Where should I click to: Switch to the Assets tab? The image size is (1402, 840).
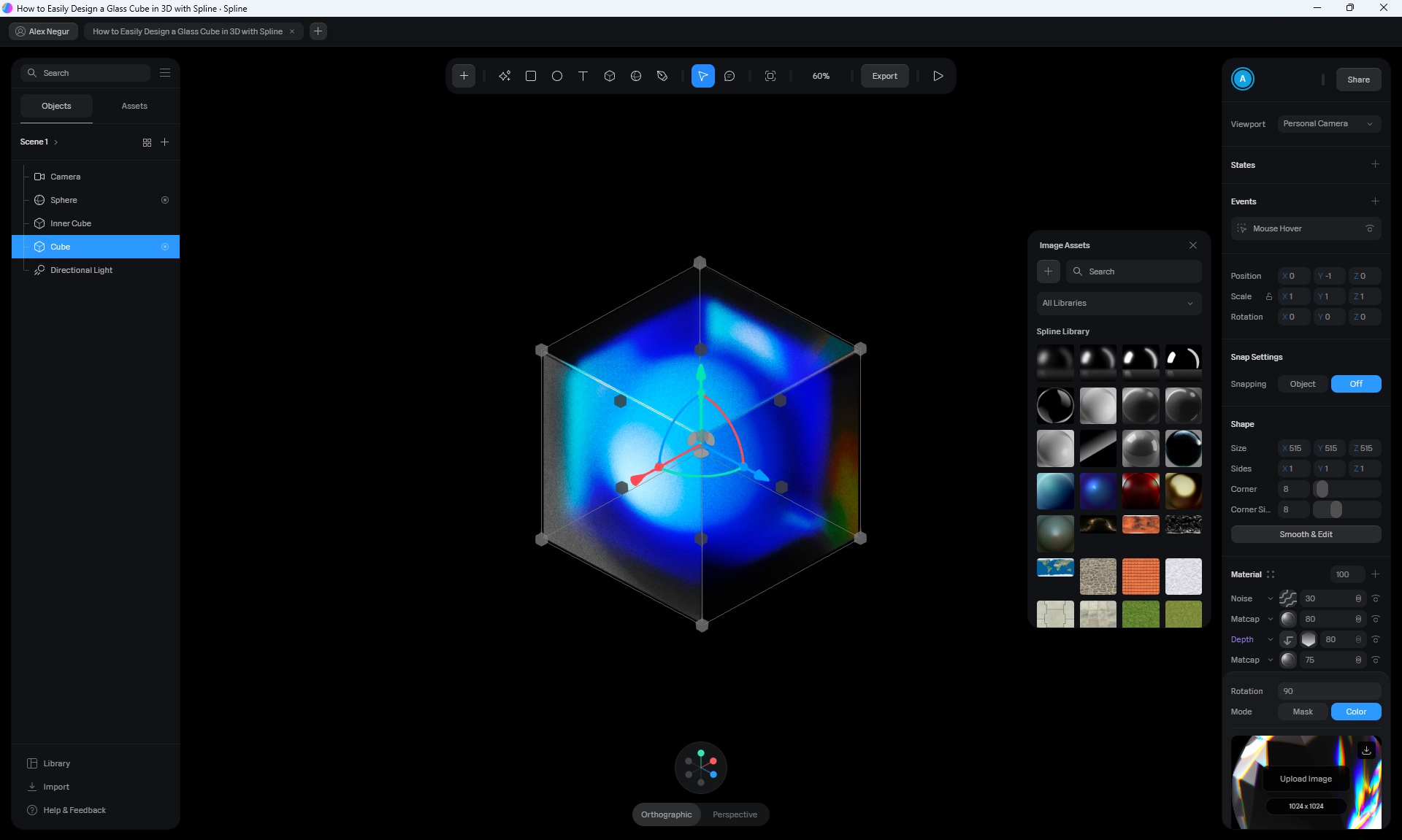click(x=134, y=106)
